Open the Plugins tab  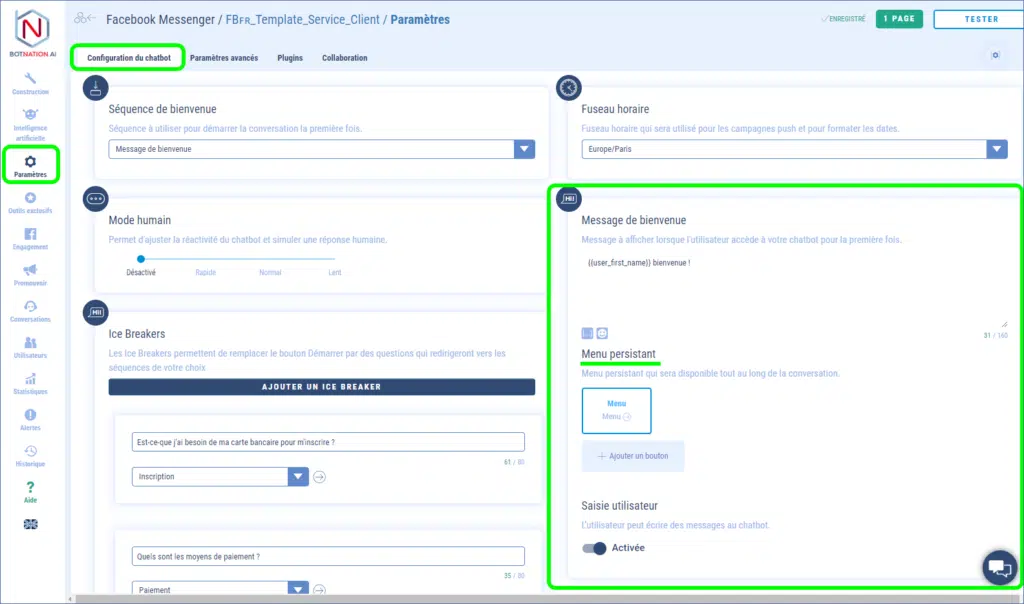(x=290, y=58)
